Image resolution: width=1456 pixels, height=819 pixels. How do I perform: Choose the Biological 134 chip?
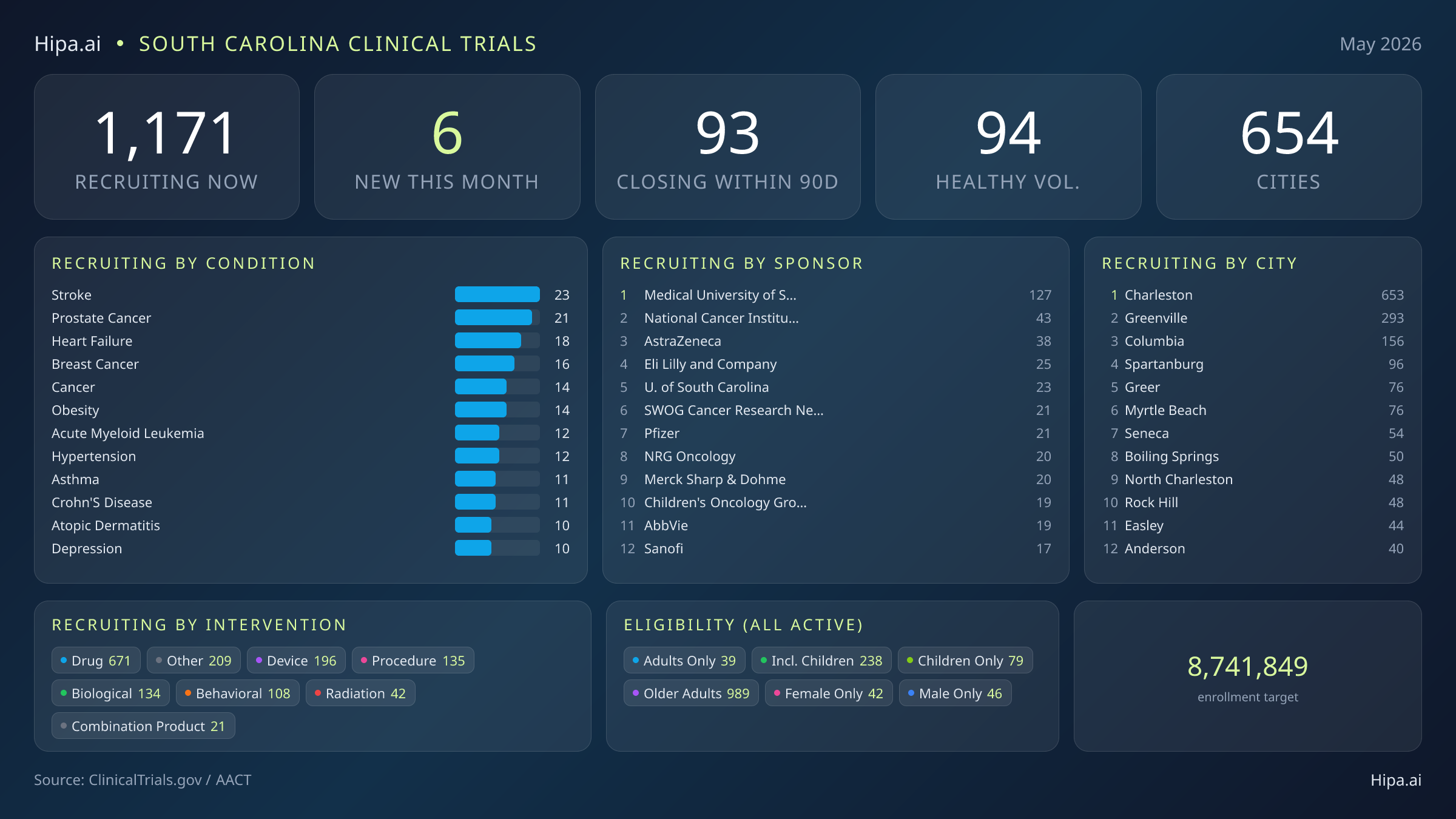[x=111, y=693]
